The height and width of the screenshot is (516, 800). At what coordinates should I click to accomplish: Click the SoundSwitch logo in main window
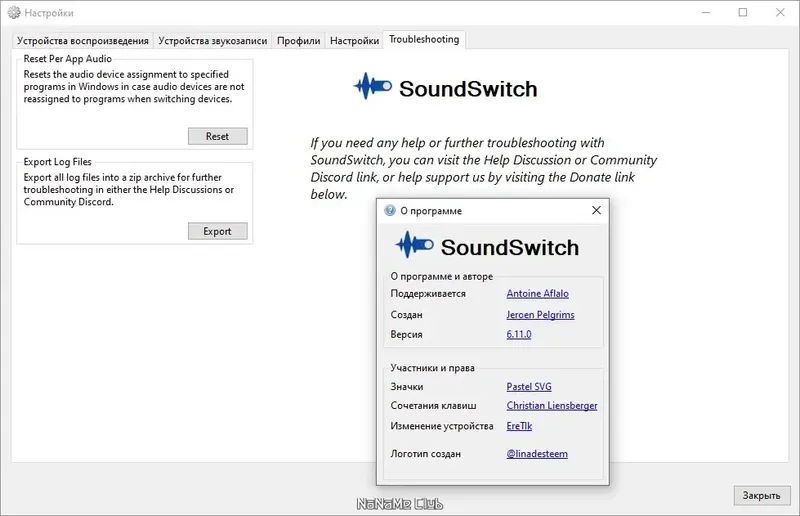click(445, 88)
